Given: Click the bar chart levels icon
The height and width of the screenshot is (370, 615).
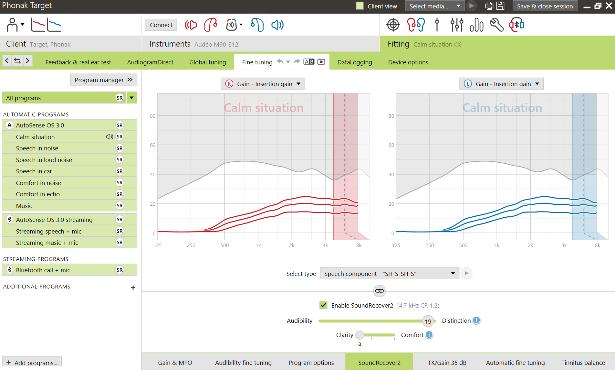Looking at the screenshot, I should tap(476, 25).
